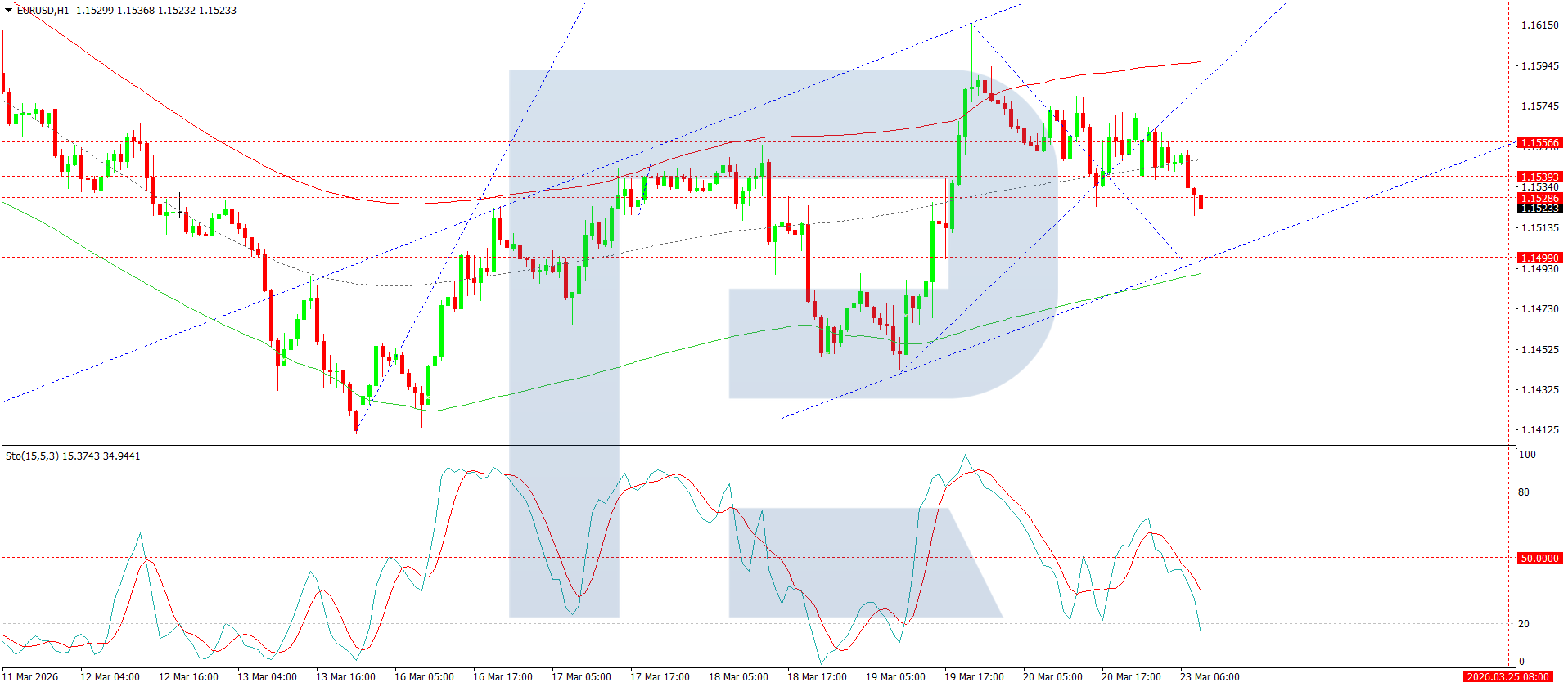This screenshot has width=1568, height=687.
Task: Click the 17 Mar 17:00 time label
Action: pos(660,677)
